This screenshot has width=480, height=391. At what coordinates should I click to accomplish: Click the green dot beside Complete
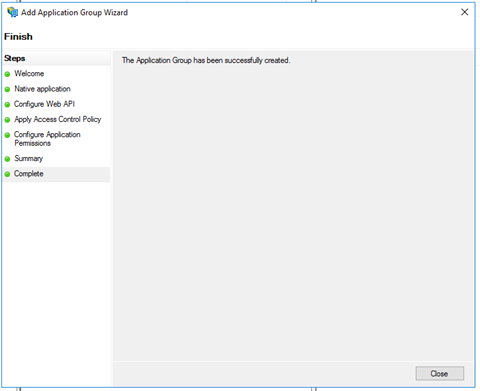pos(7,174)
